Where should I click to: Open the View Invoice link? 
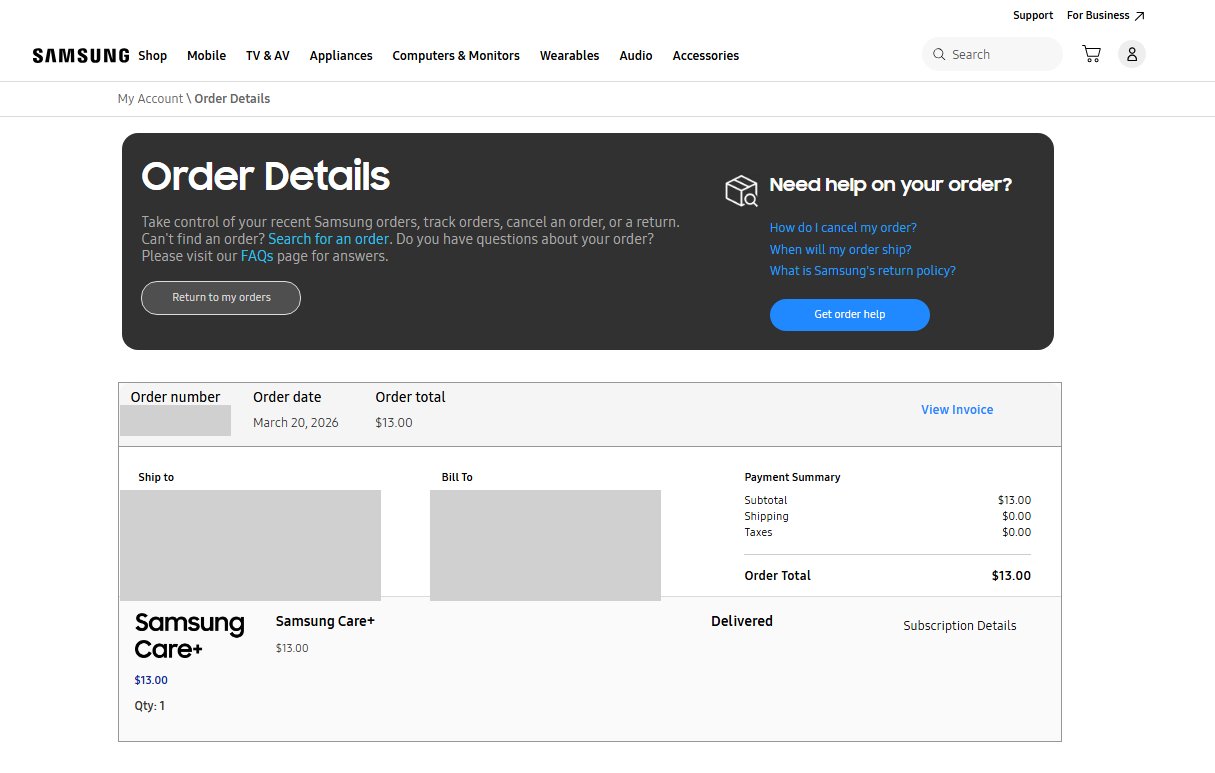click(956, 409)
